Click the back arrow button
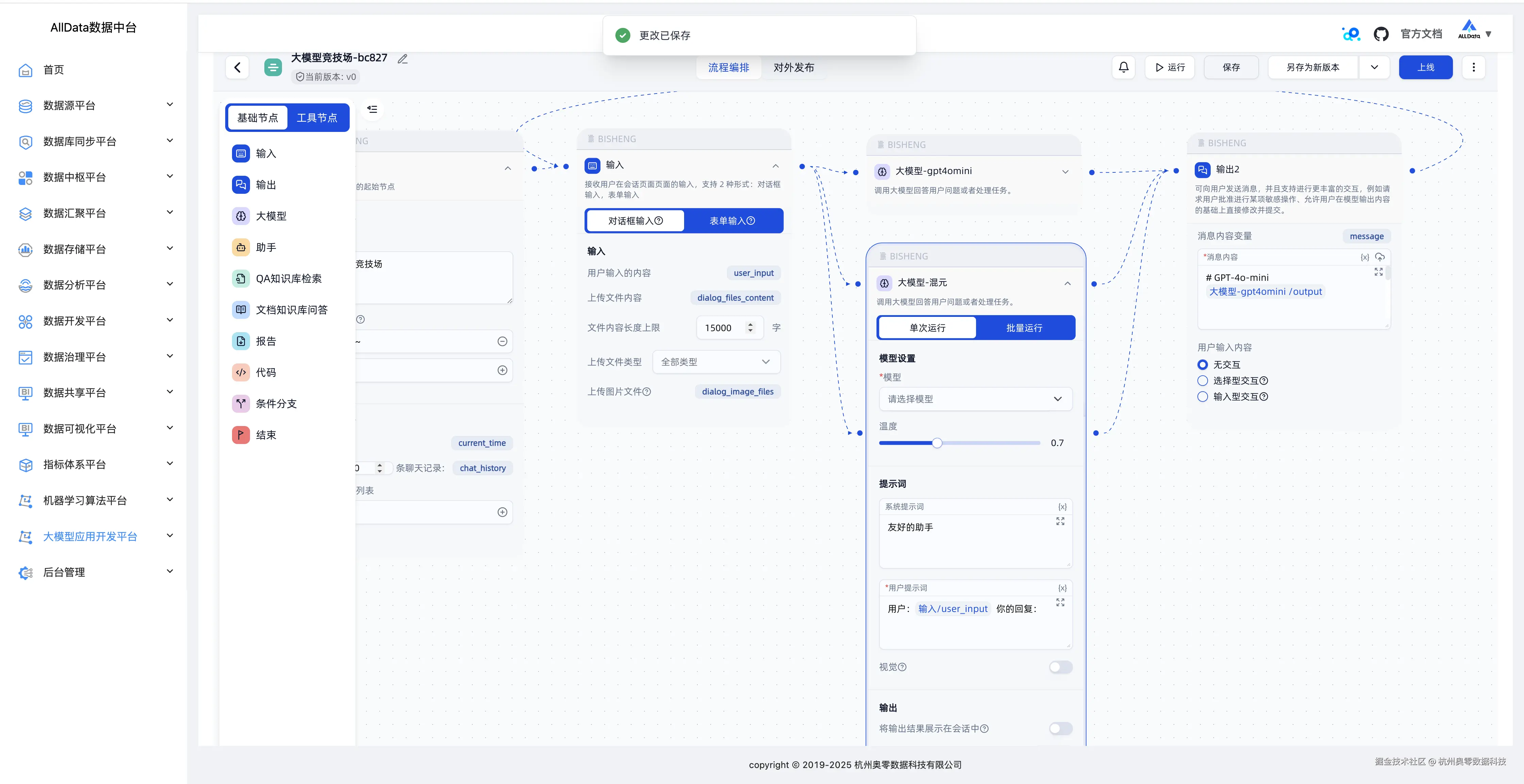Viewport: 1524px width, 784px height. click(x=238, y=67)
